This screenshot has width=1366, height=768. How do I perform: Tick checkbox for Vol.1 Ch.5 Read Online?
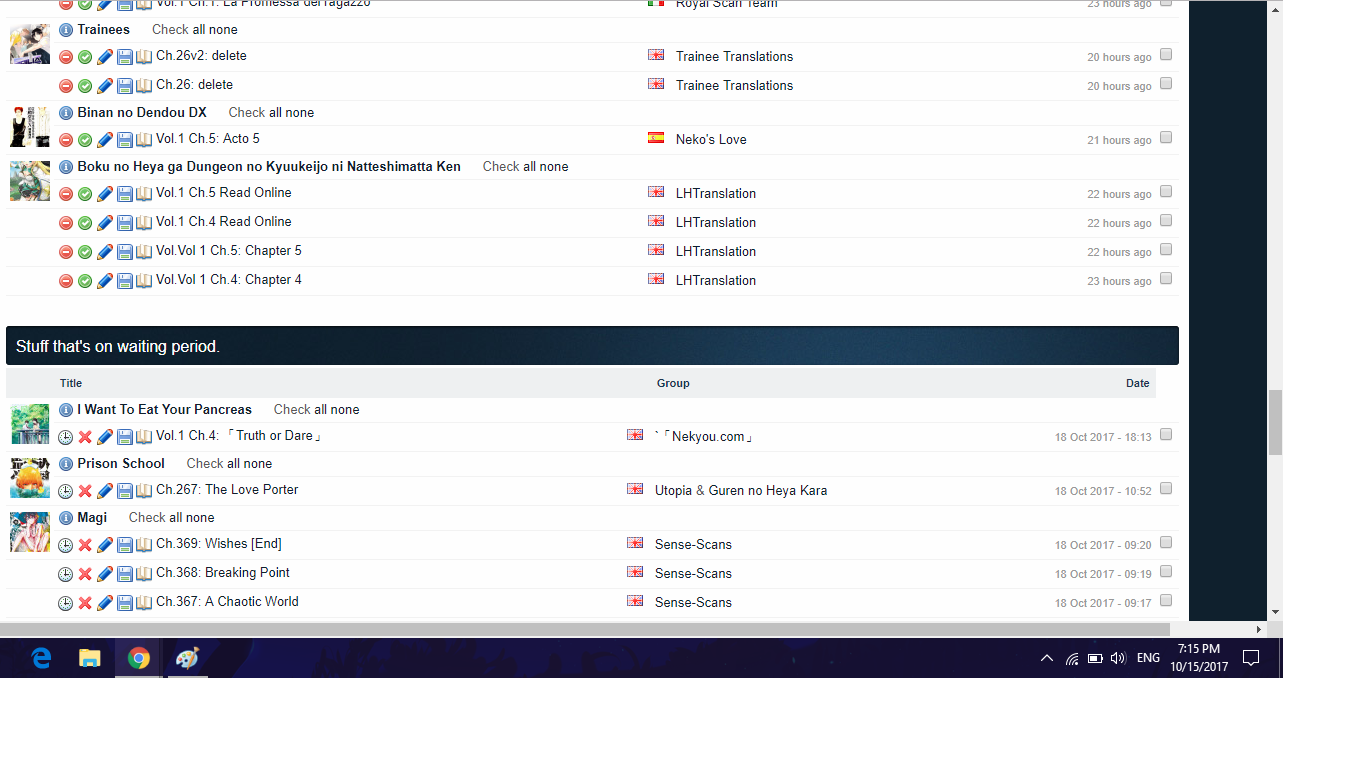click(1166, 192)
